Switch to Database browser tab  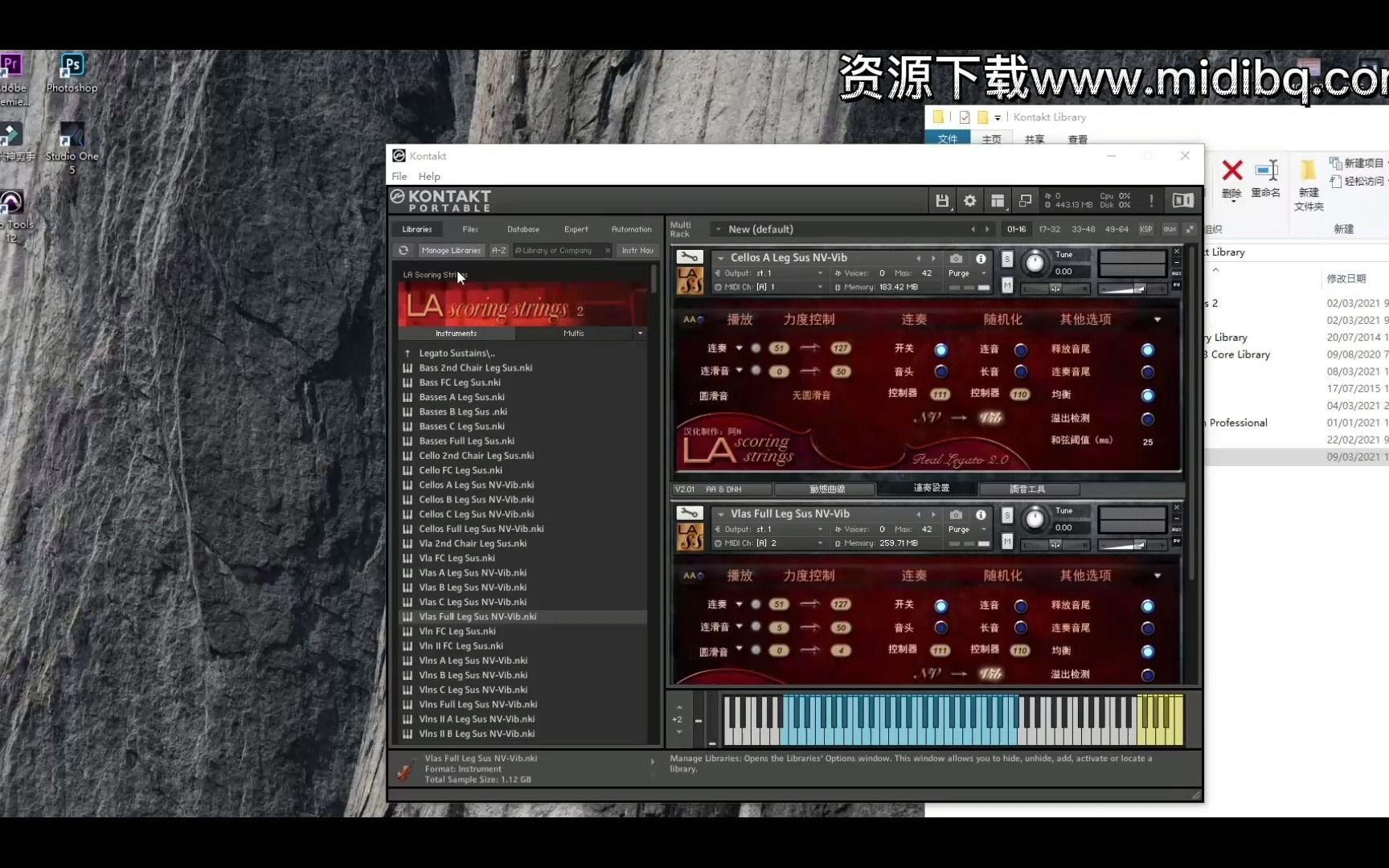click(x=523, y=230)
